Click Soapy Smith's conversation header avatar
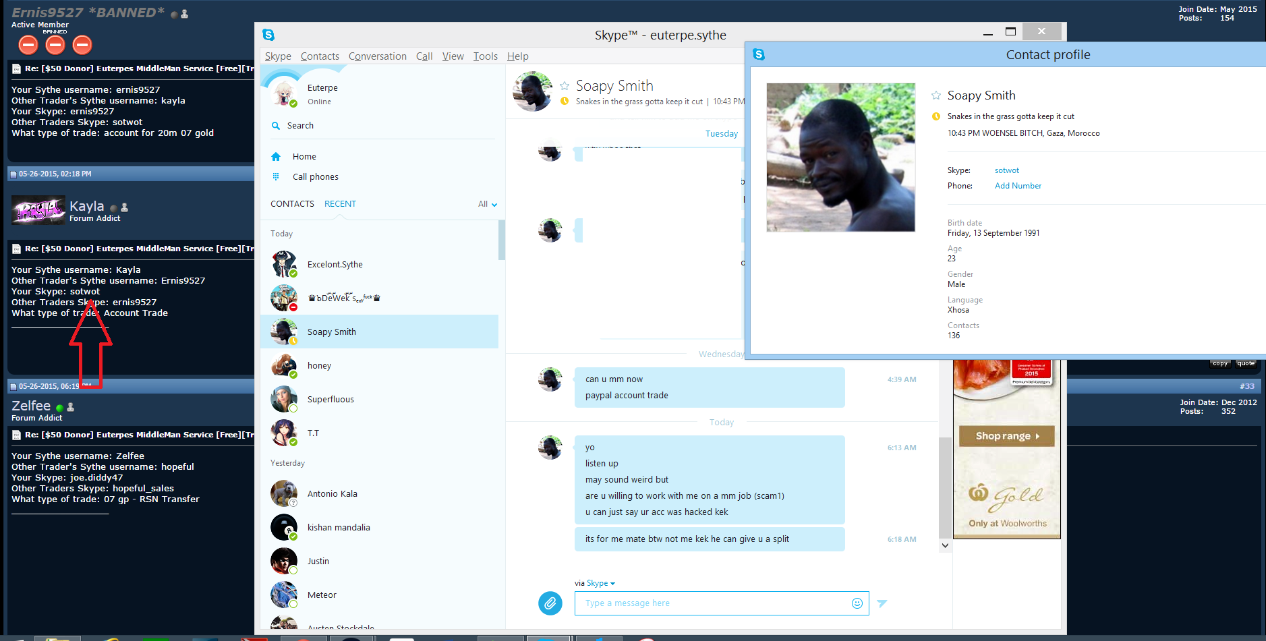Viewport: 1266px width, 641px height. click(x=533, y=91)
